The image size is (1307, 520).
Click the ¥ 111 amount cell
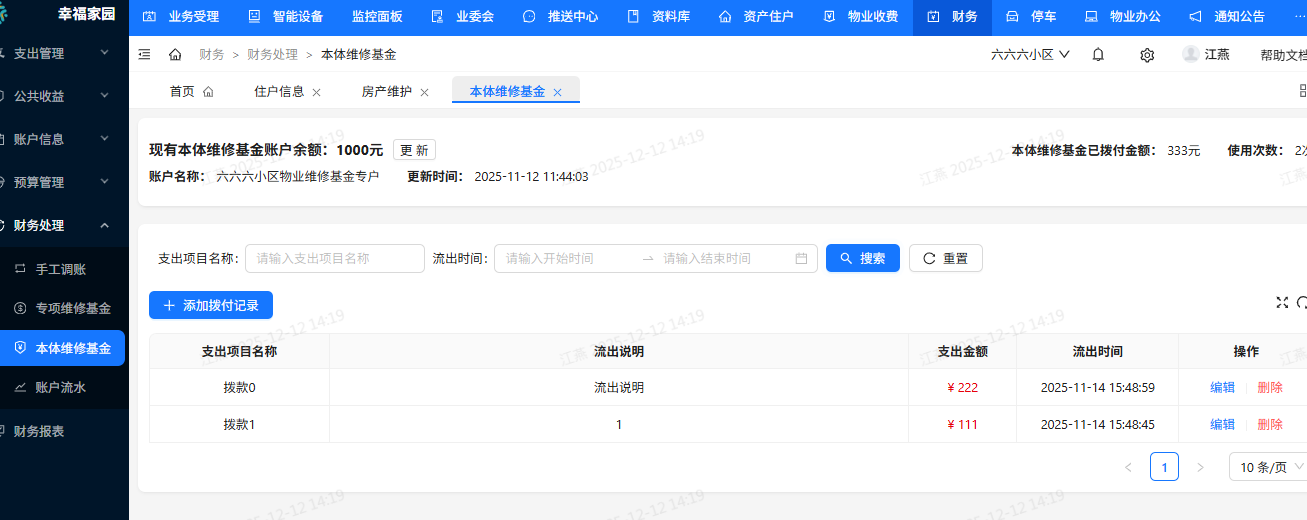(x=962, y=424)
